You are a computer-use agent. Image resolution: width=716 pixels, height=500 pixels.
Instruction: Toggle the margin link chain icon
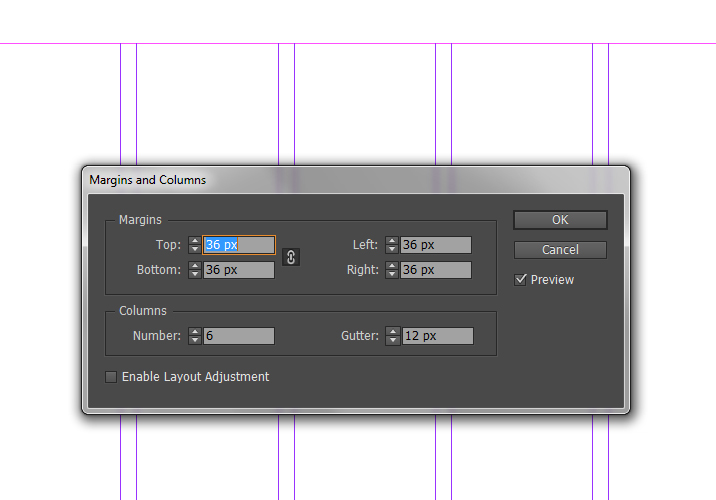point(291,257)
